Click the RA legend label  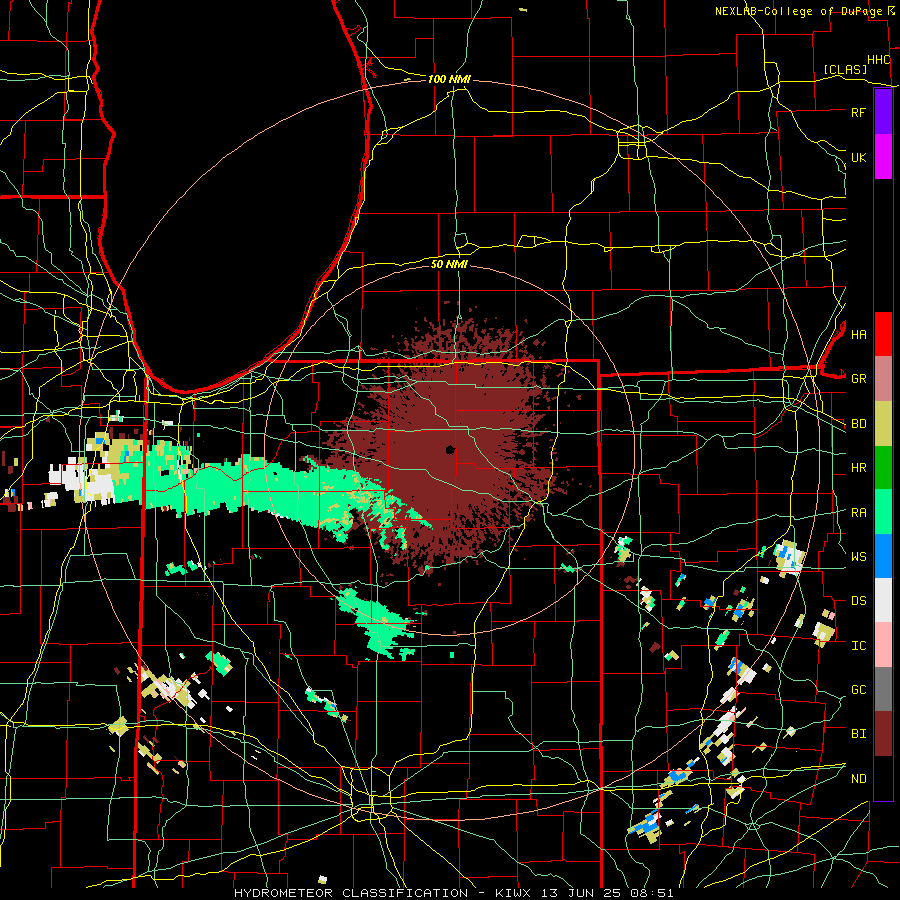click(858, 513)
